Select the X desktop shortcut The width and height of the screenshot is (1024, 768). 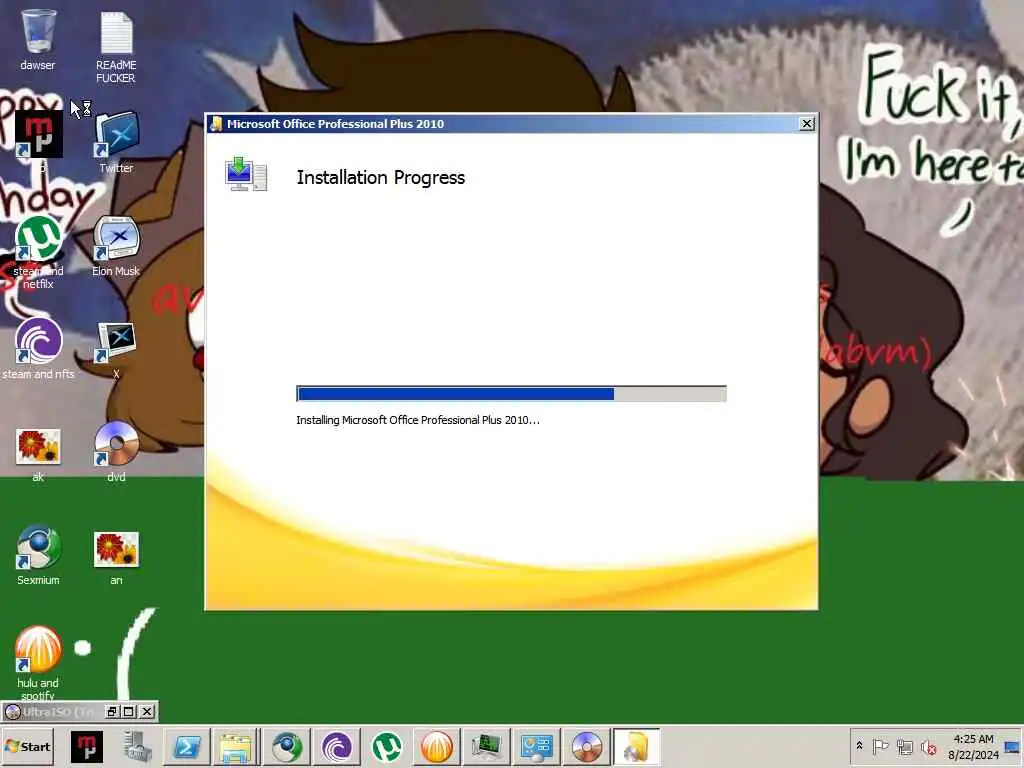click(116, 349)
